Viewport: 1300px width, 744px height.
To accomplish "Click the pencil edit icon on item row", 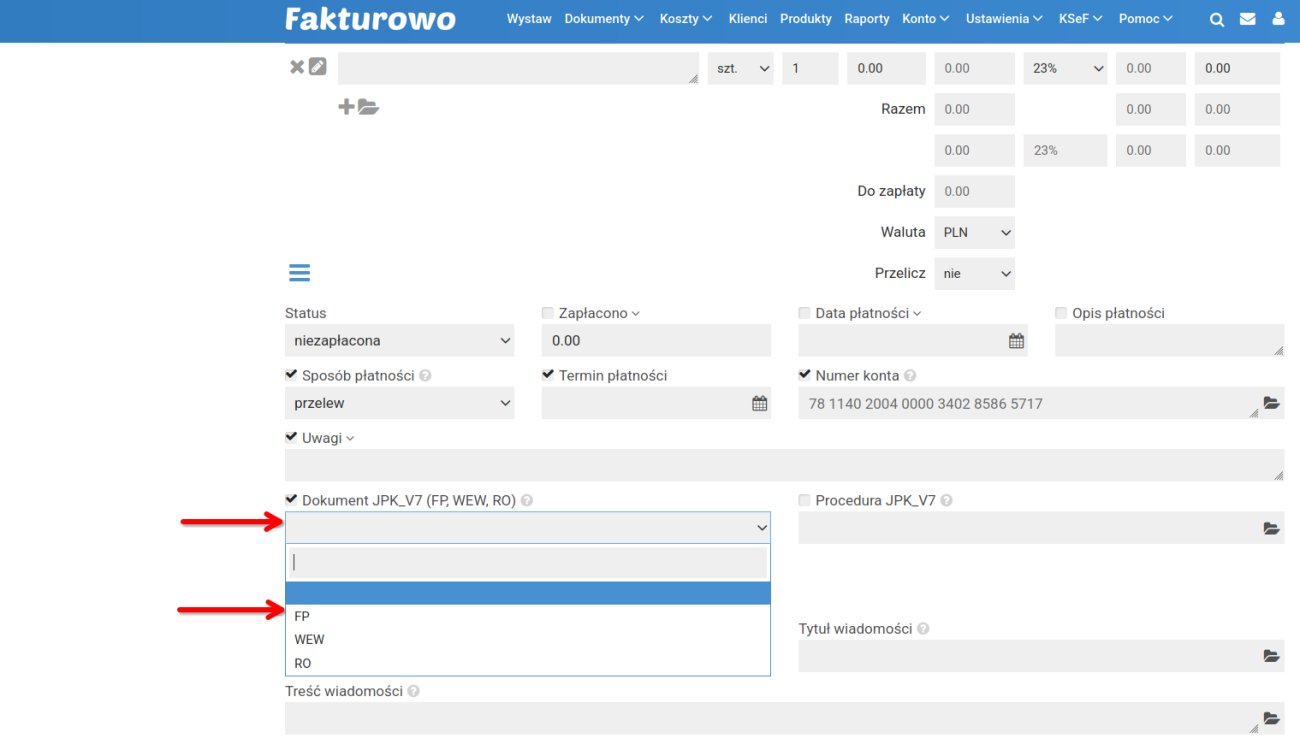I will coord(317,67).
